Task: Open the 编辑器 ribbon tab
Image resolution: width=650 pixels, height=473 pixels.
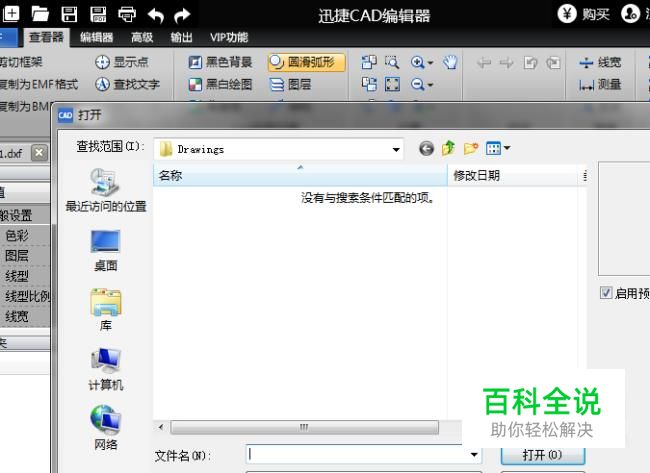Action: (x=97, y=37)
